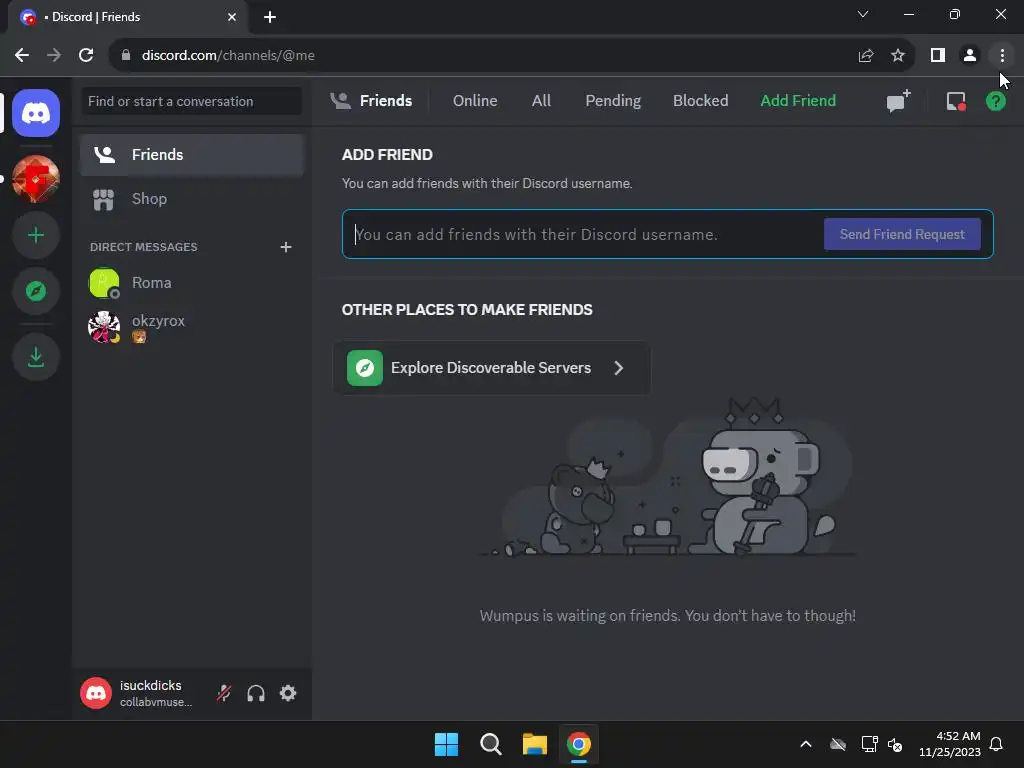Open notification bell in taskbar
1024x768 pixels.
pyautogui.click(x=997, y=744)
